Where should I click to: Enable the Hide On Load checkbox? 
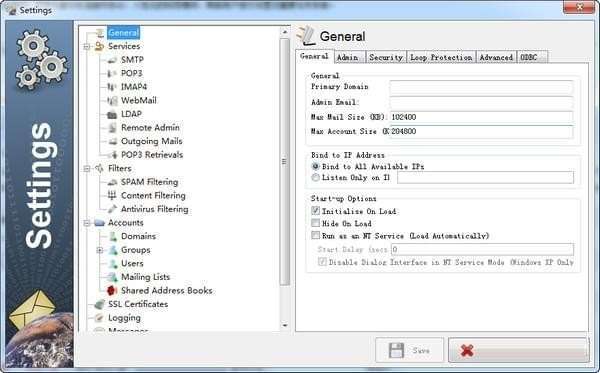click(315, 223)
